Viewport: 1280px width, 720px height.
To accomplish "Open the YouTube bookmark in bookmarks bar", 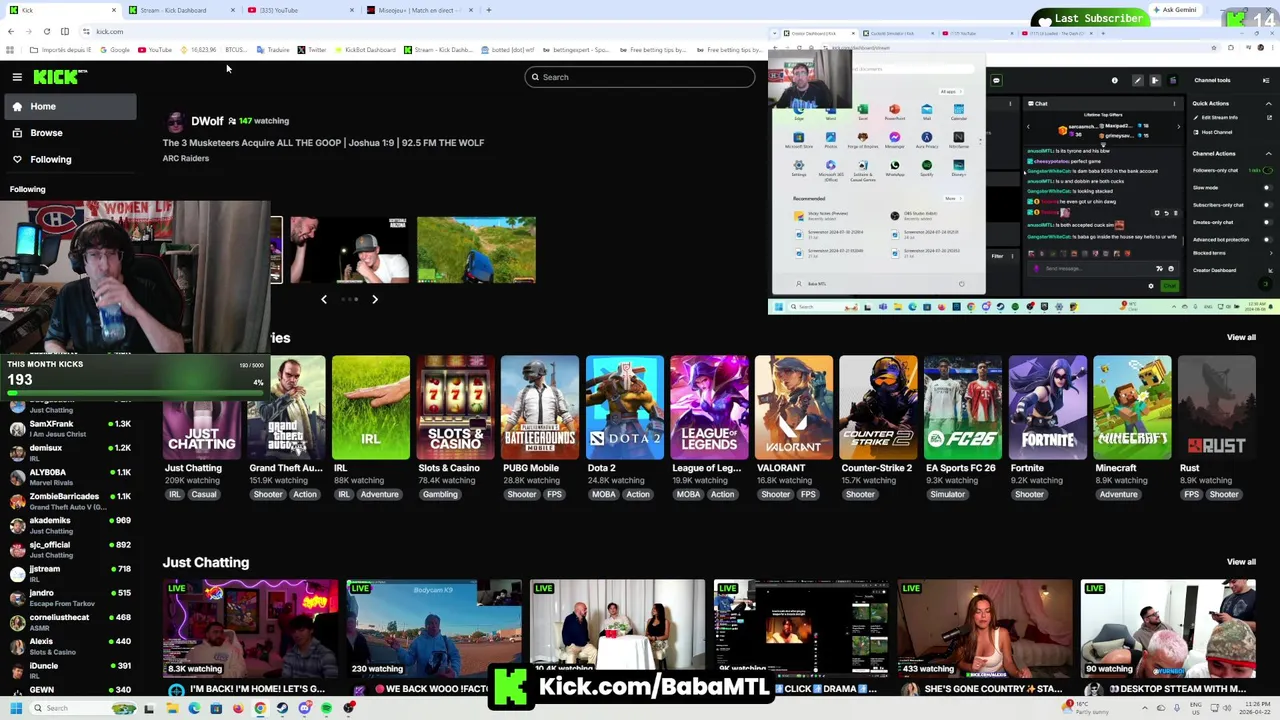I will [155, 49].
